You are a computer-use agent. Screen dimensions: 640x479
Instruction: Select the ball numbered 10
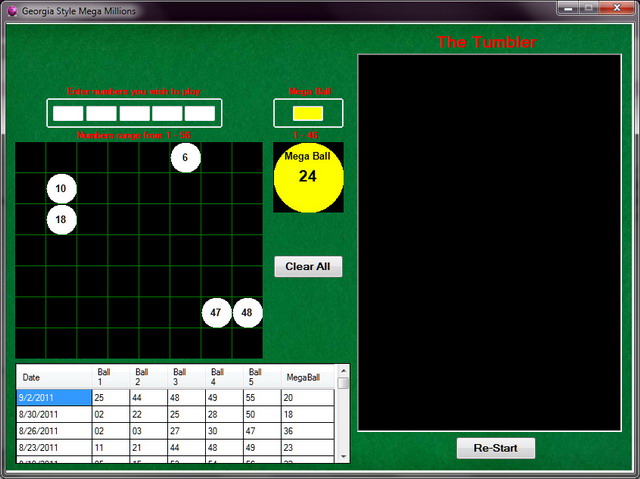pos(61,188)
